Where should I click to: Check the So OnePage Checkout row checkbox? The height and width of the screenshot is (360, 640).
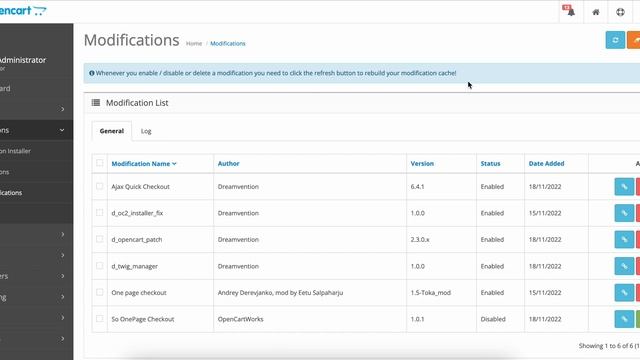tap(100, 318)
